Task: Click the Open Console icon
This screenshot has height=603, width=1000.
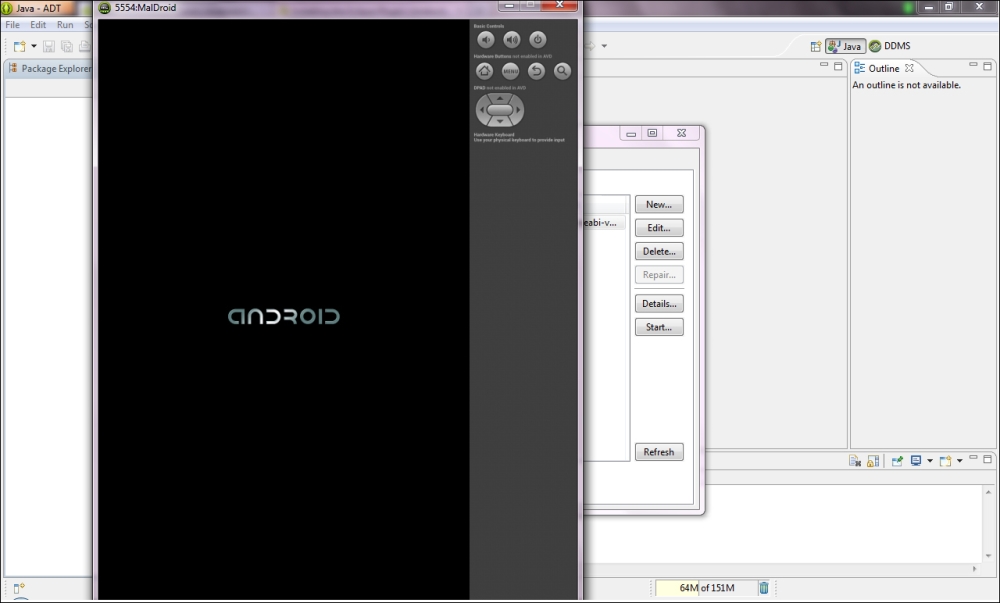Action: tap(945, 461)
